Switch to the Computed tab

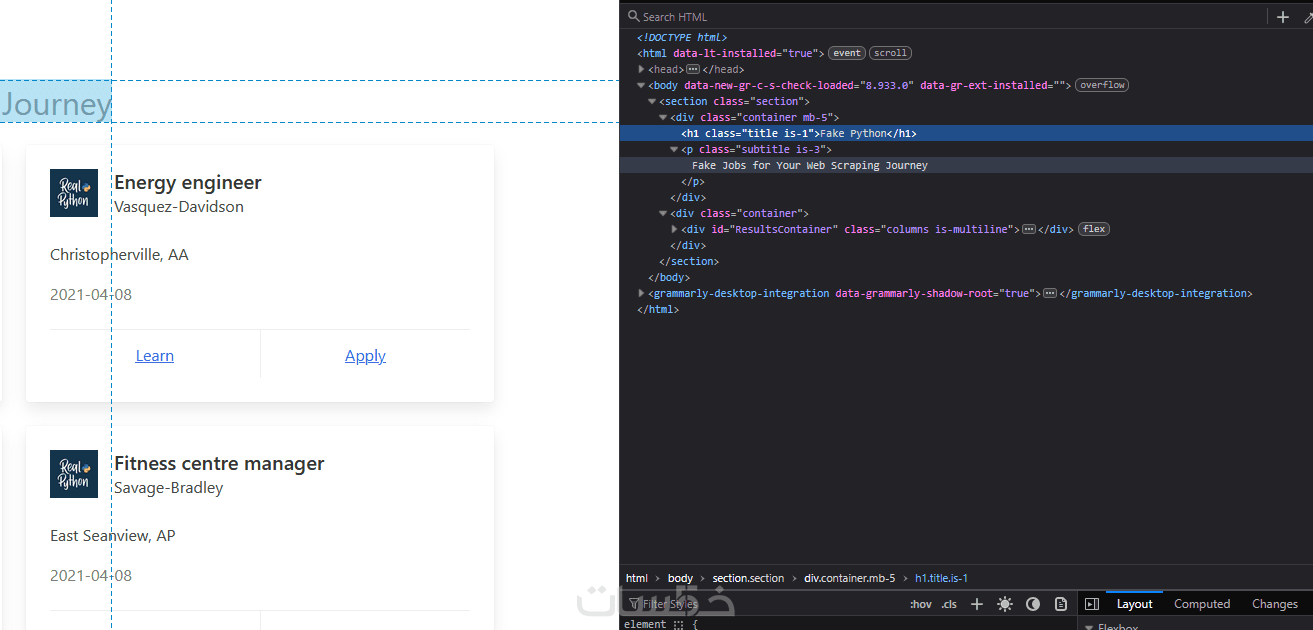pyautogui.click(x=1202, y=604)
